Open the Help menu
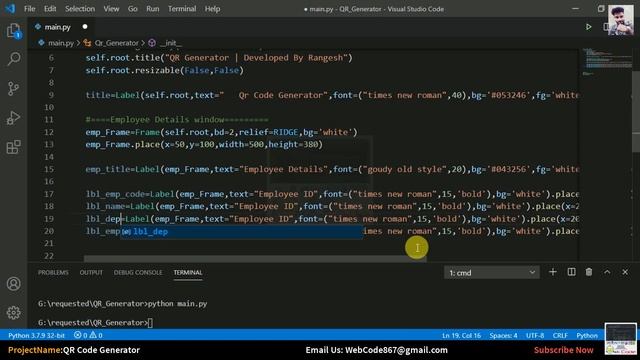This screenshot has height=360, width=640. (212, 9)
